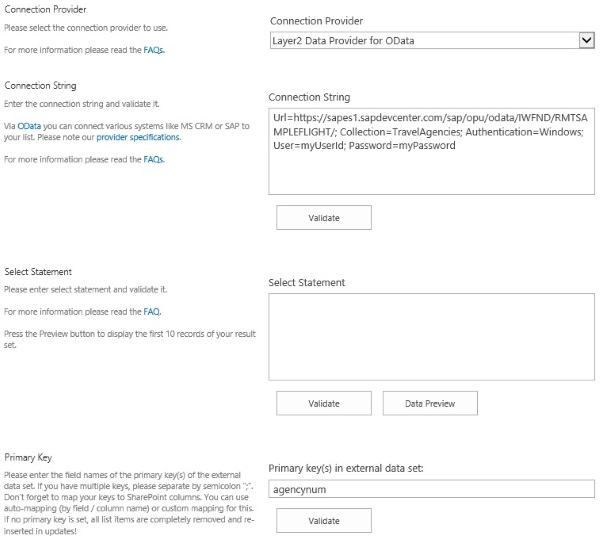
Task: Validate the connection string
Action: click(x=324, y=218)
